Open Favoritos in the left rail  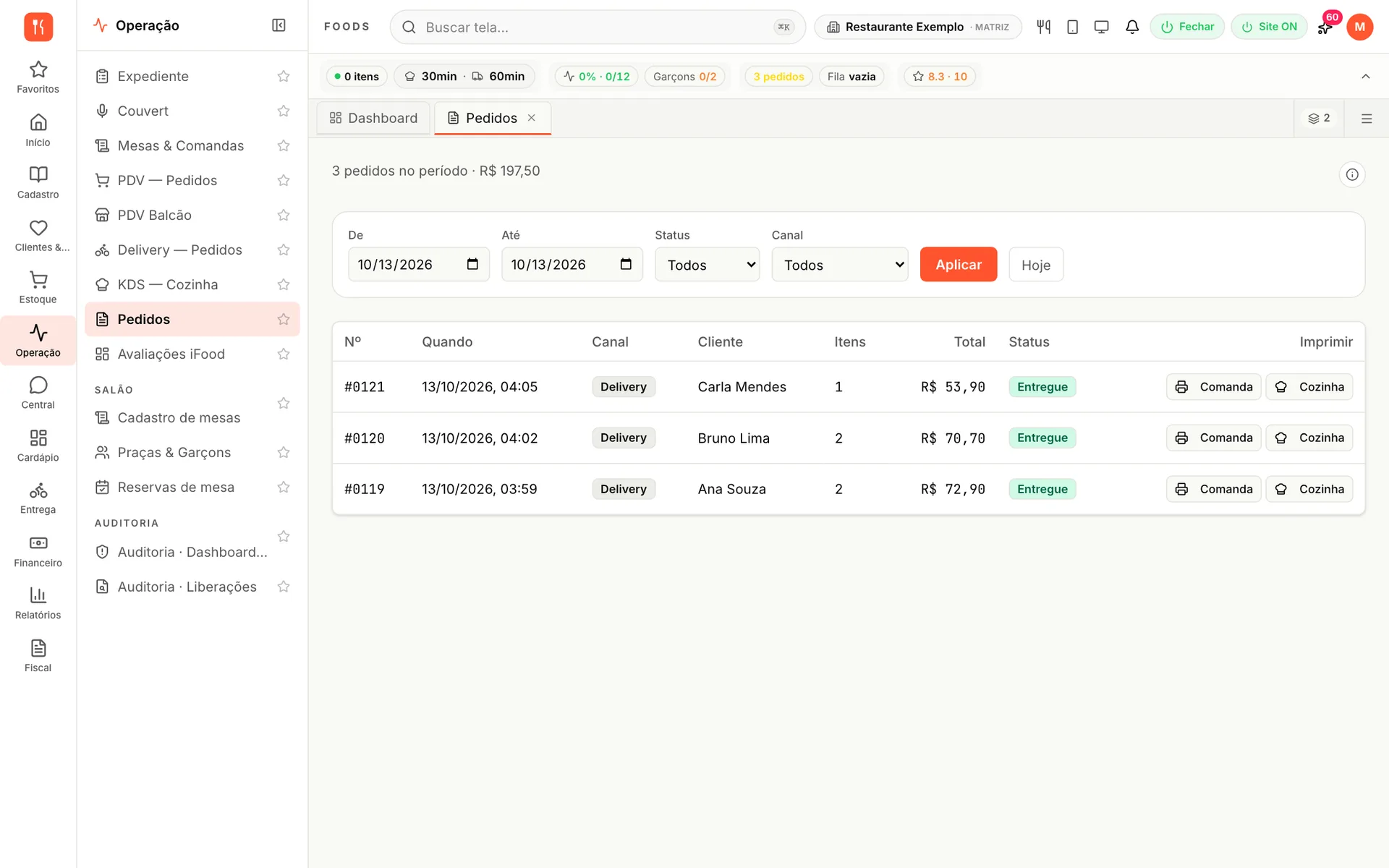pos(38,77)
